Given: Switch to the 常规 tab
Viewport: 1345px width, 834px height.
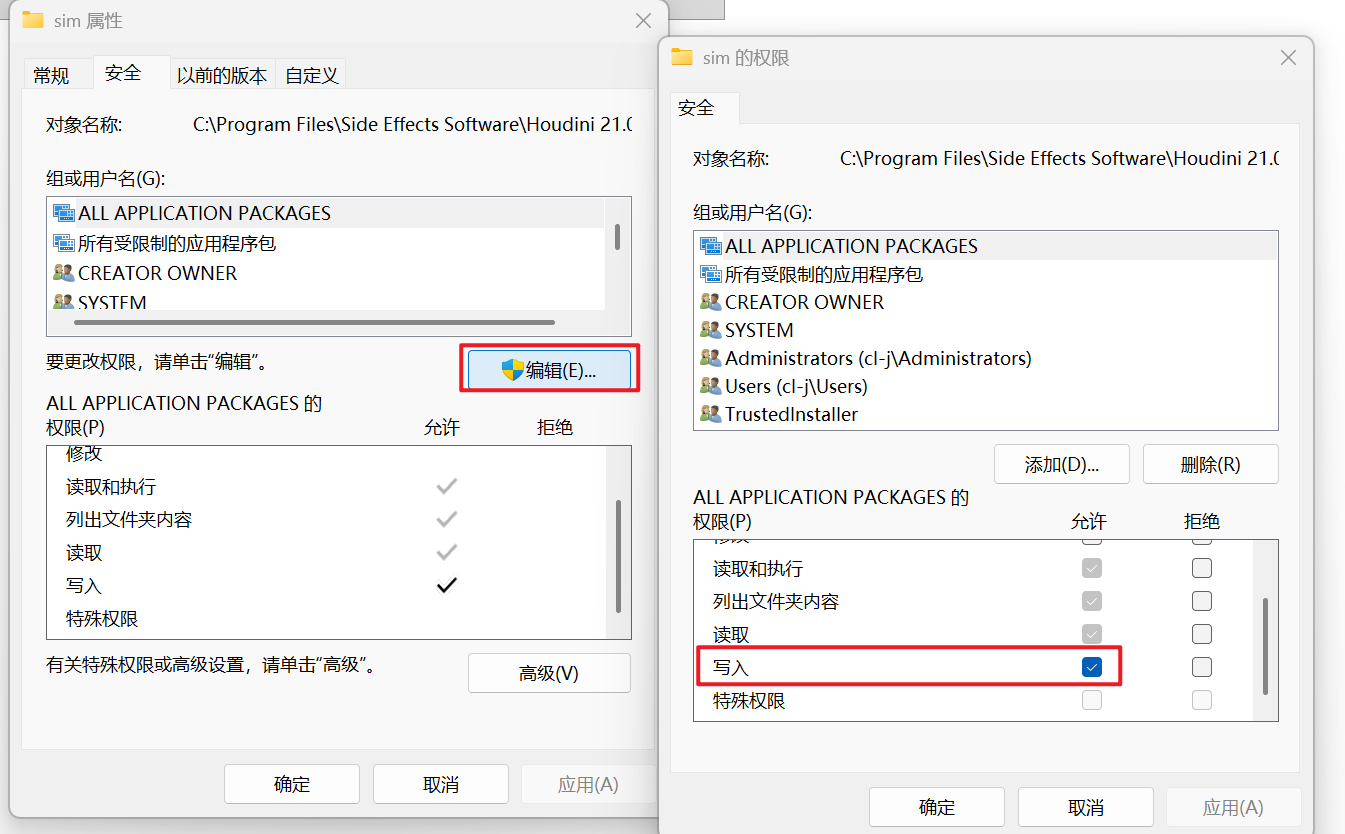Looking at the screenshot, I should coord(51,75).
